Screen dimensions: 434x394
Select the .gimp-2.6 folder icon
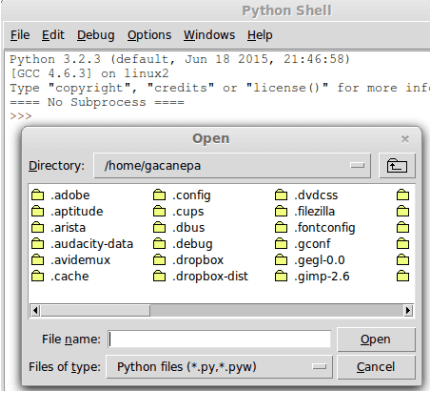click(281, 276)
